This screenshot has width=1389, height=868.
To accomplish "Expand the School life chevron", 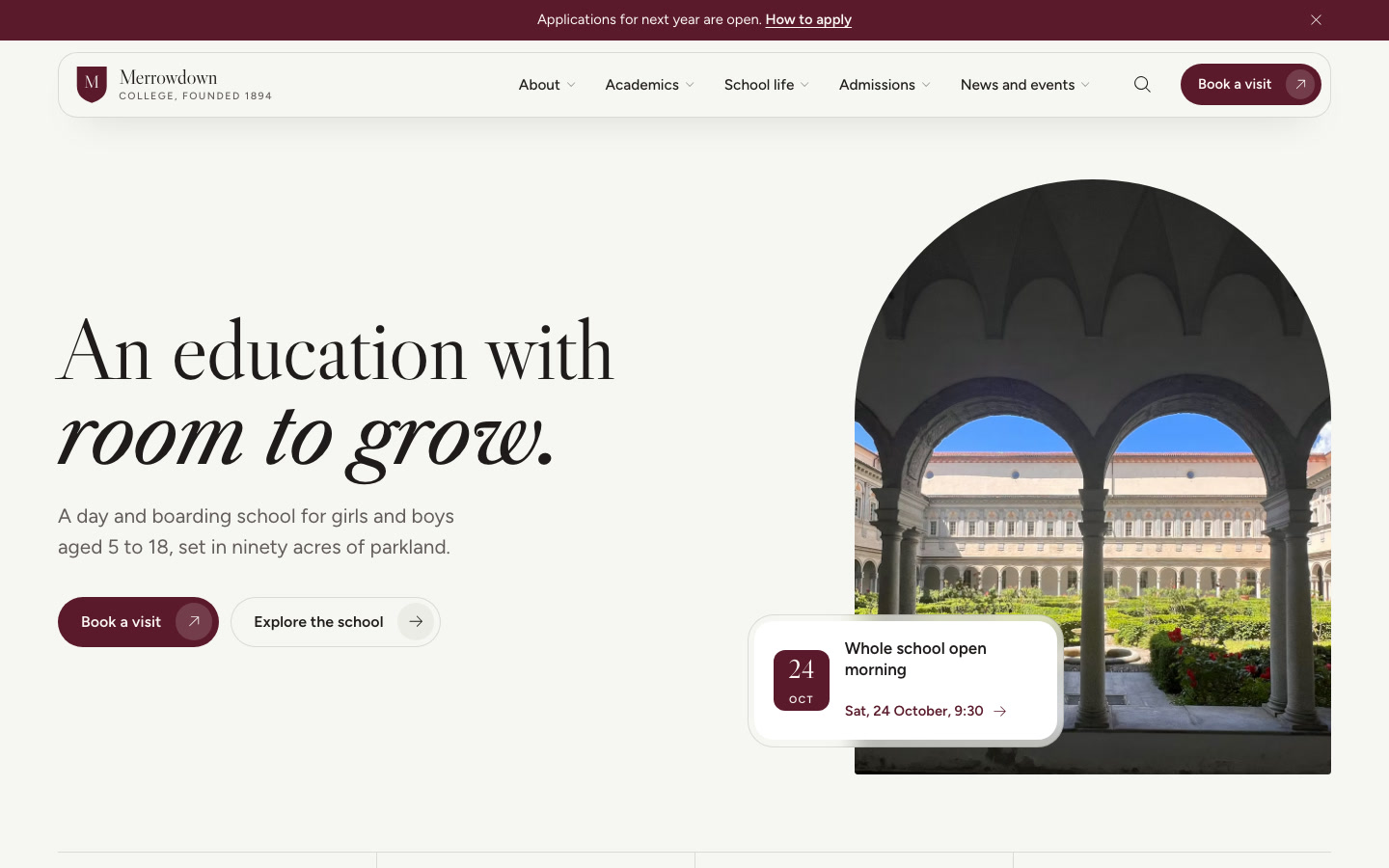I will pyautogui.click(x=804, y=85).
